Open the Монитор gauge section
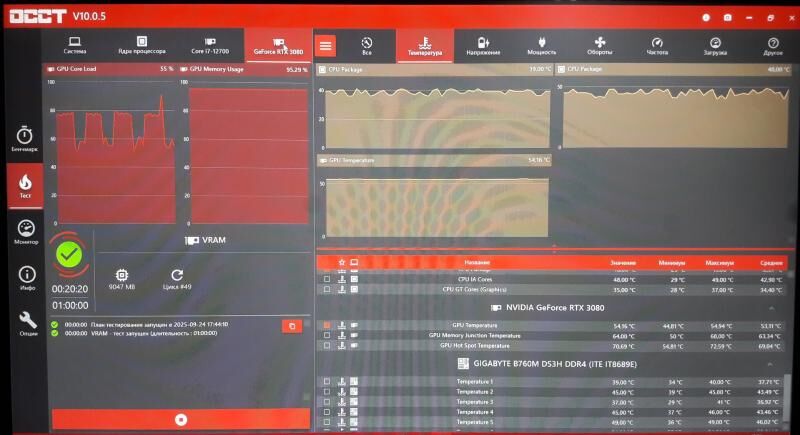800x435 pixels. coord(26,232)
